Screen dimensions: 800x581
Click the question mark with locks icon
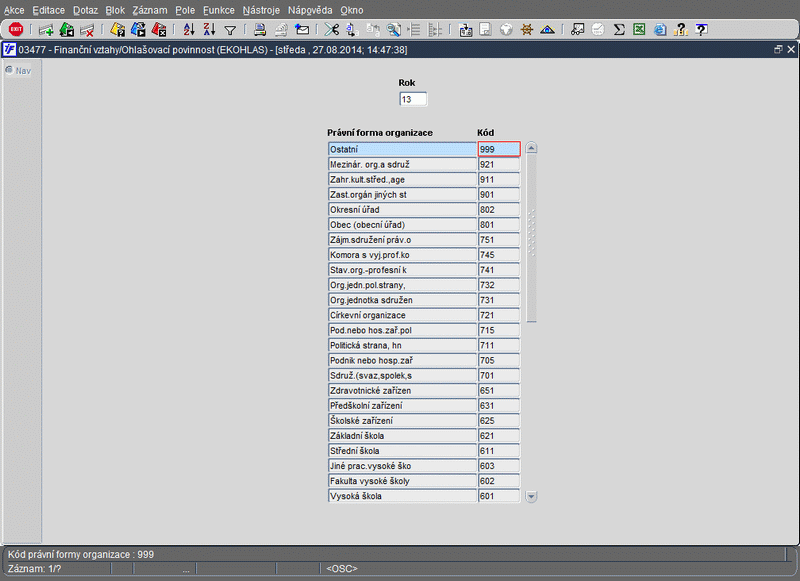pyautogui.click(x=681, y=30)
